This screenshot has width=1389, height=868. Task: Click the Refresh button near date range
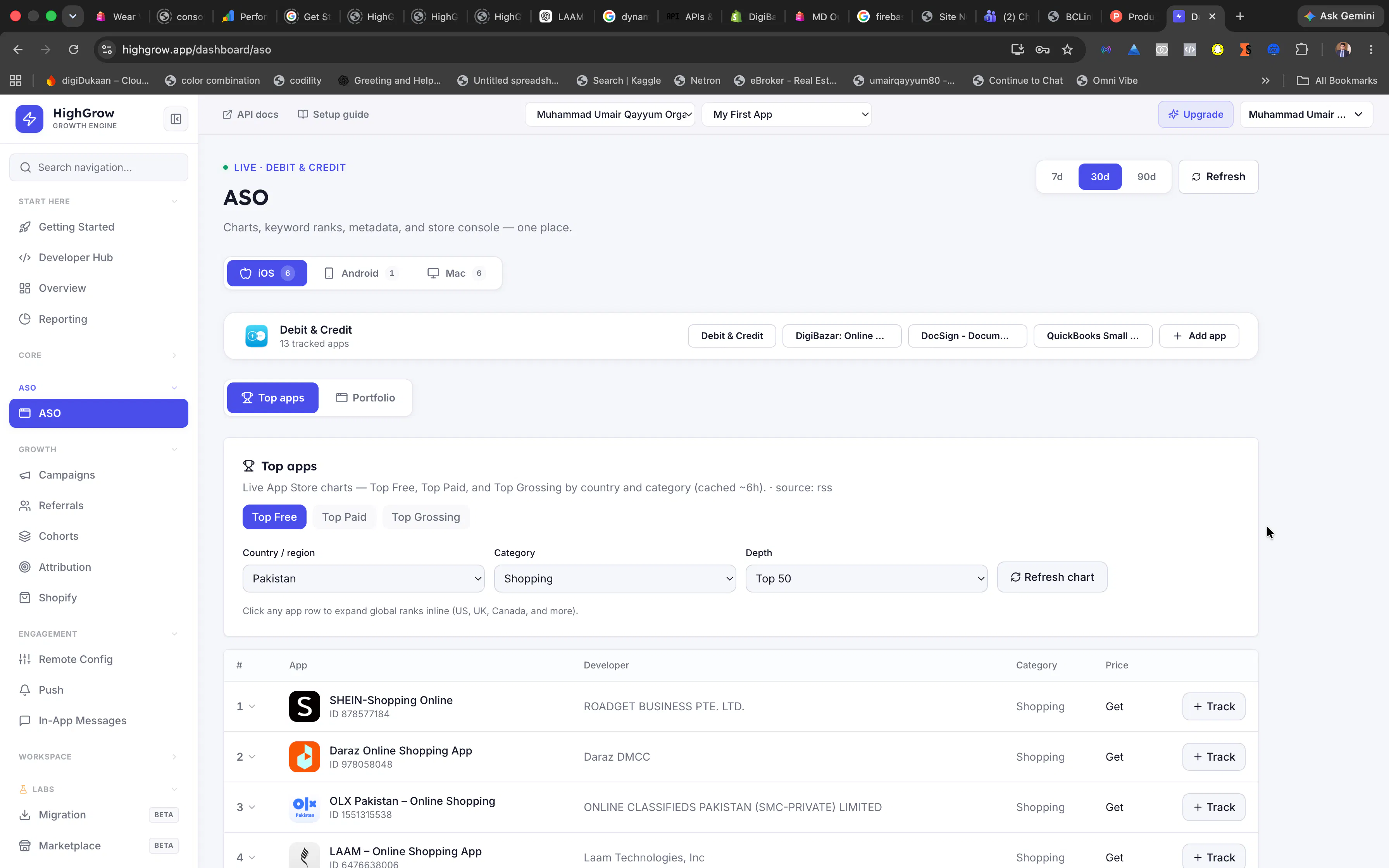pos(1218,177)
